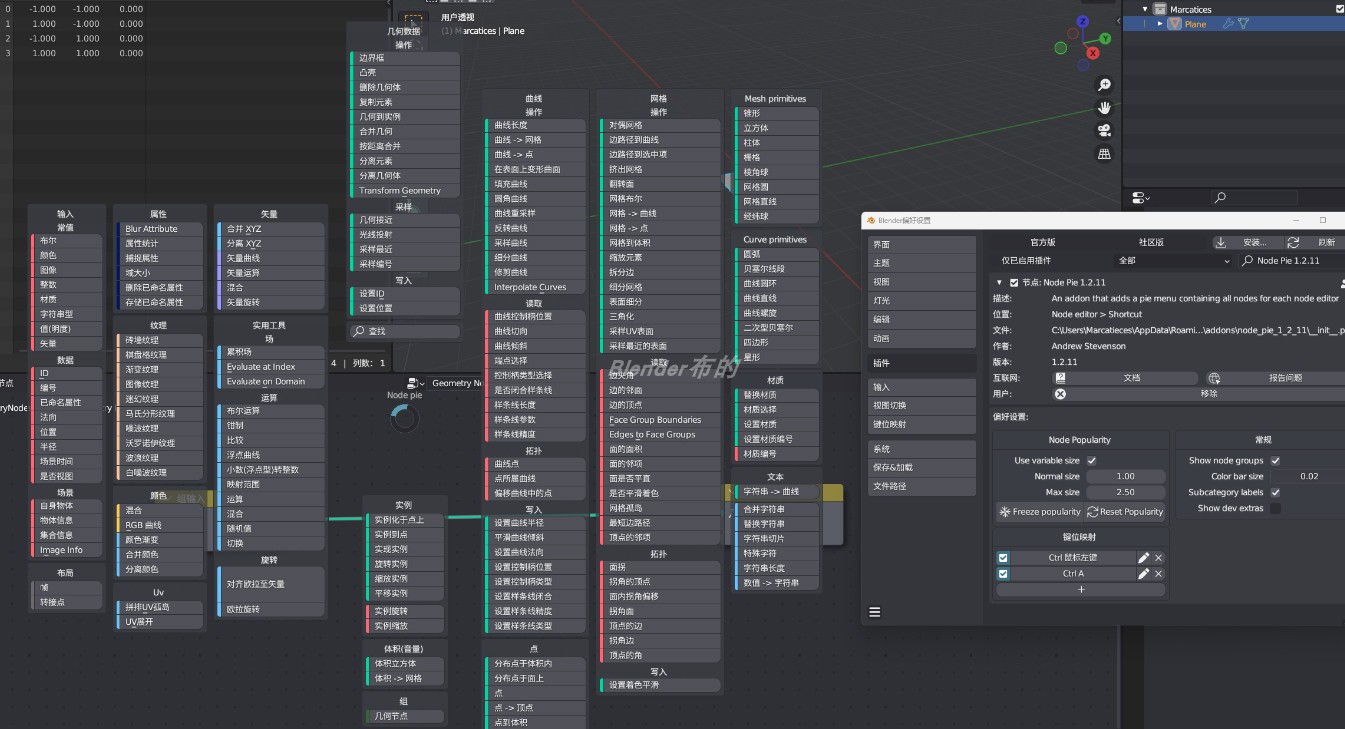Remove the Ctrl 鼠标左键 keymap with X
The height and width of the screenshot is (729, 1345).
point(1159,558)
